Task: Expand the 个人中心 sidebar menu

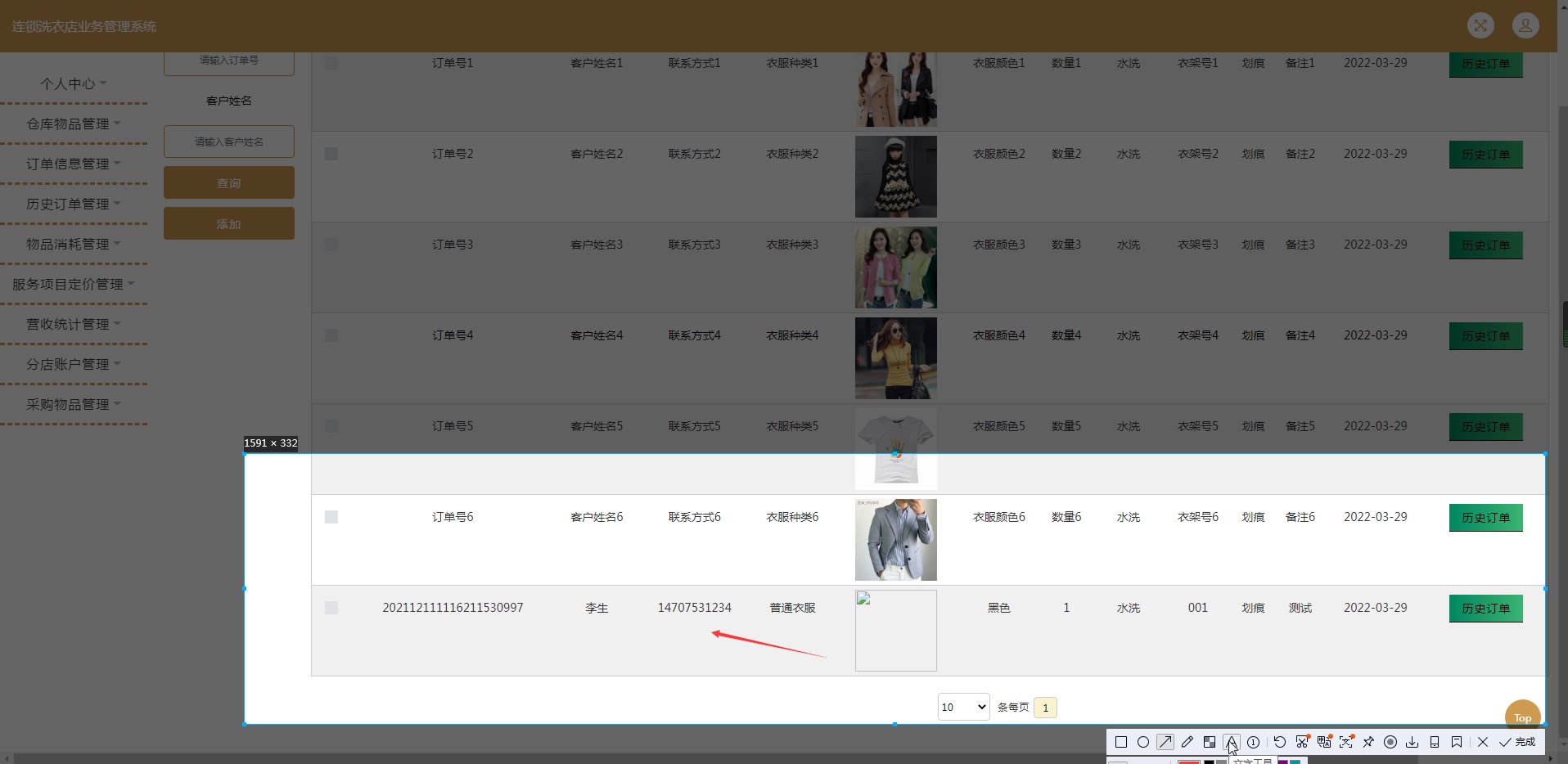Action: tap(74, 83)
